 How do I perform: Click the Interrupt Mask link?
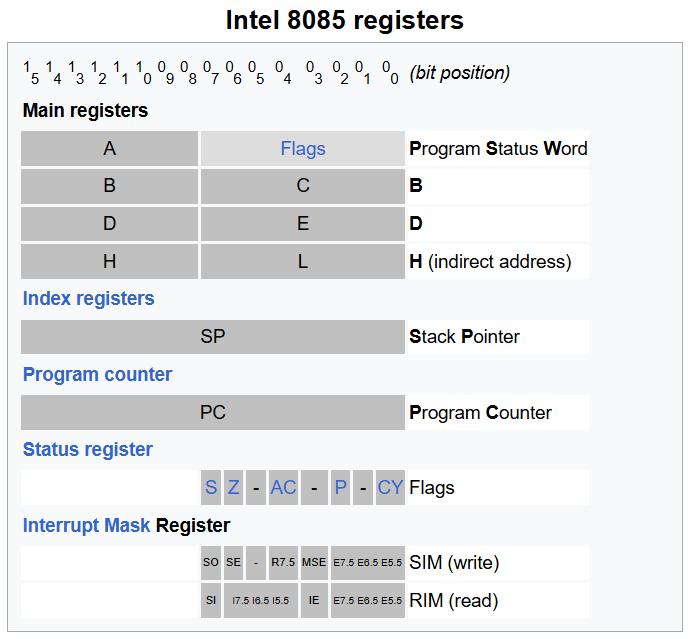[86, 525]
